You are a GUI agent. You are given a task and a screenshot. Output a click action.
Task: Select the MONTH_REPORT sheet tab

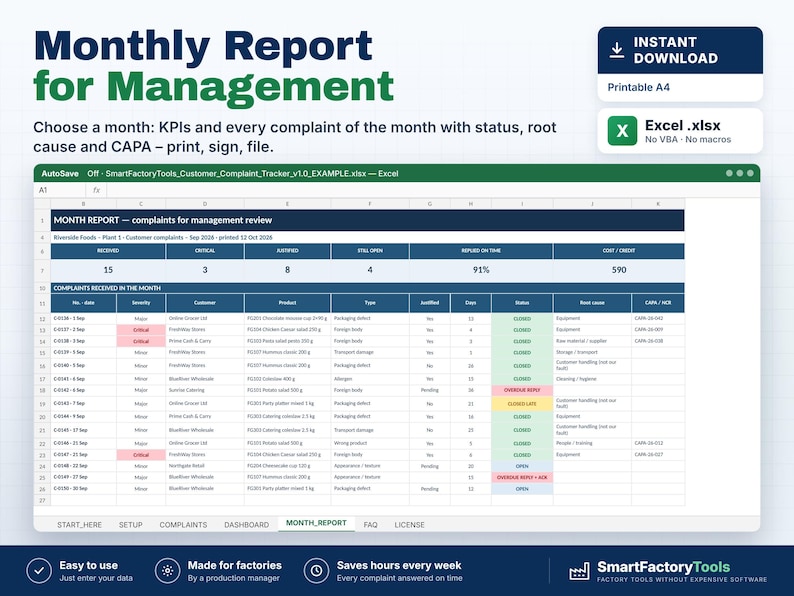pos(316,523)
